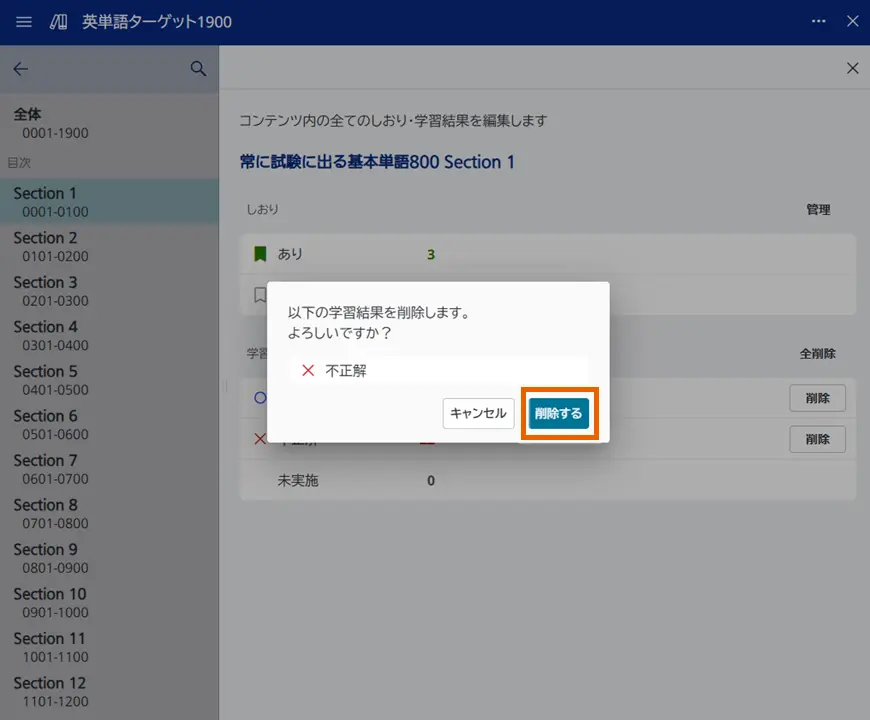The width and height of the screenshot is (870, 720).
Task: Confirm deletion with the 削除する button
Action: [560, 413]
